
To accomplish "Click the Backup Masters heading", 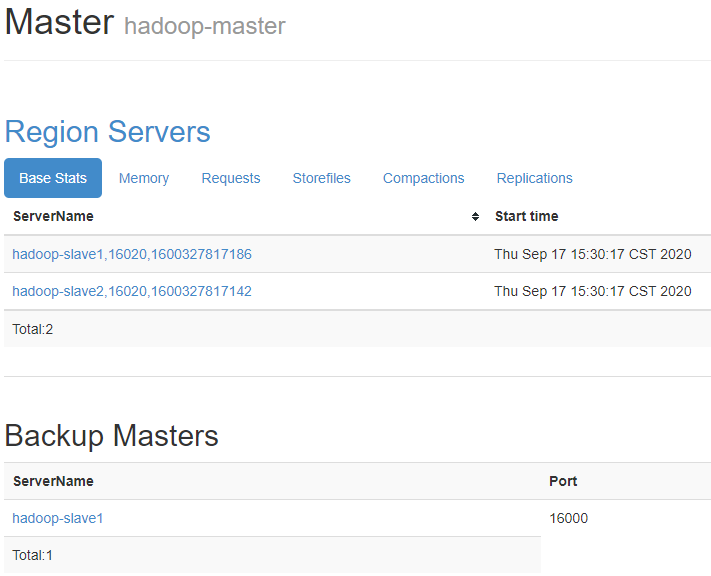I will 112,435.
